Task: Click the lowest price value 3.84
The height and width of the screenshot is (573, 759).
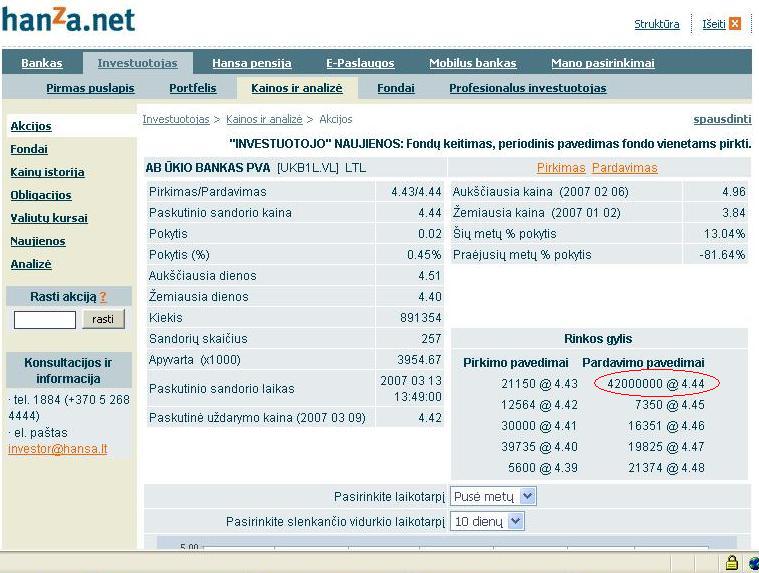Action: tap(734, 212)
